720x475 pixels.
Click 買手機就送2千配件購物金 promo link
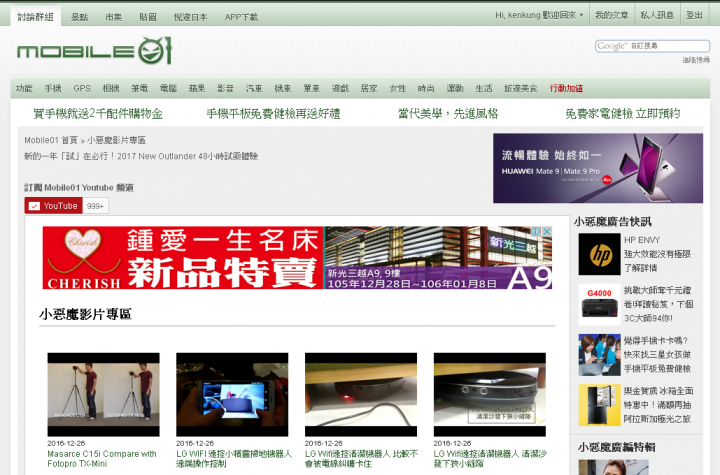click(98, 113)
